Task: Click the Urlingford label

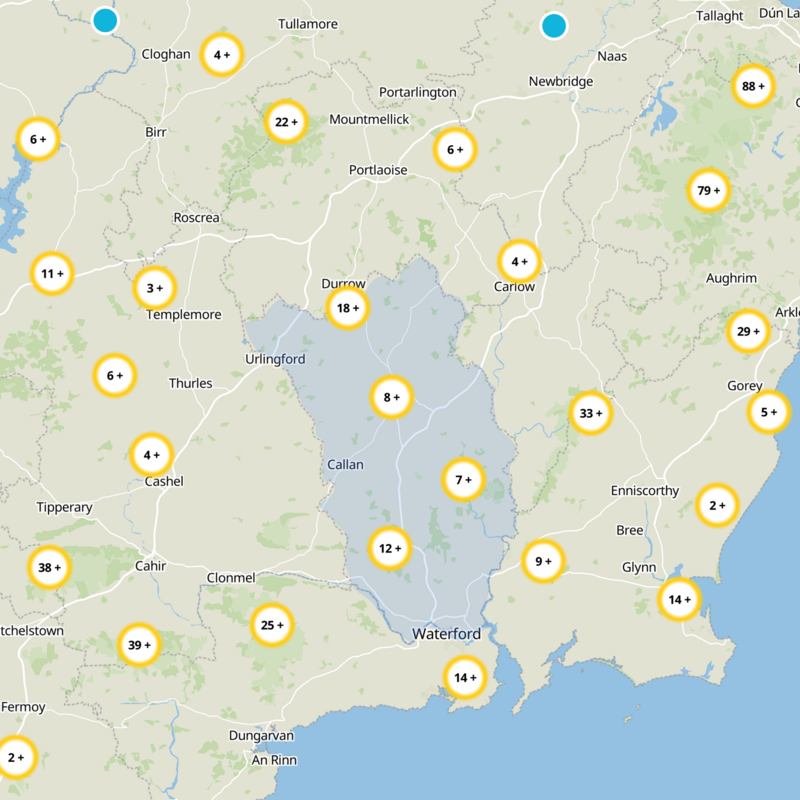Action: point(275,359)
